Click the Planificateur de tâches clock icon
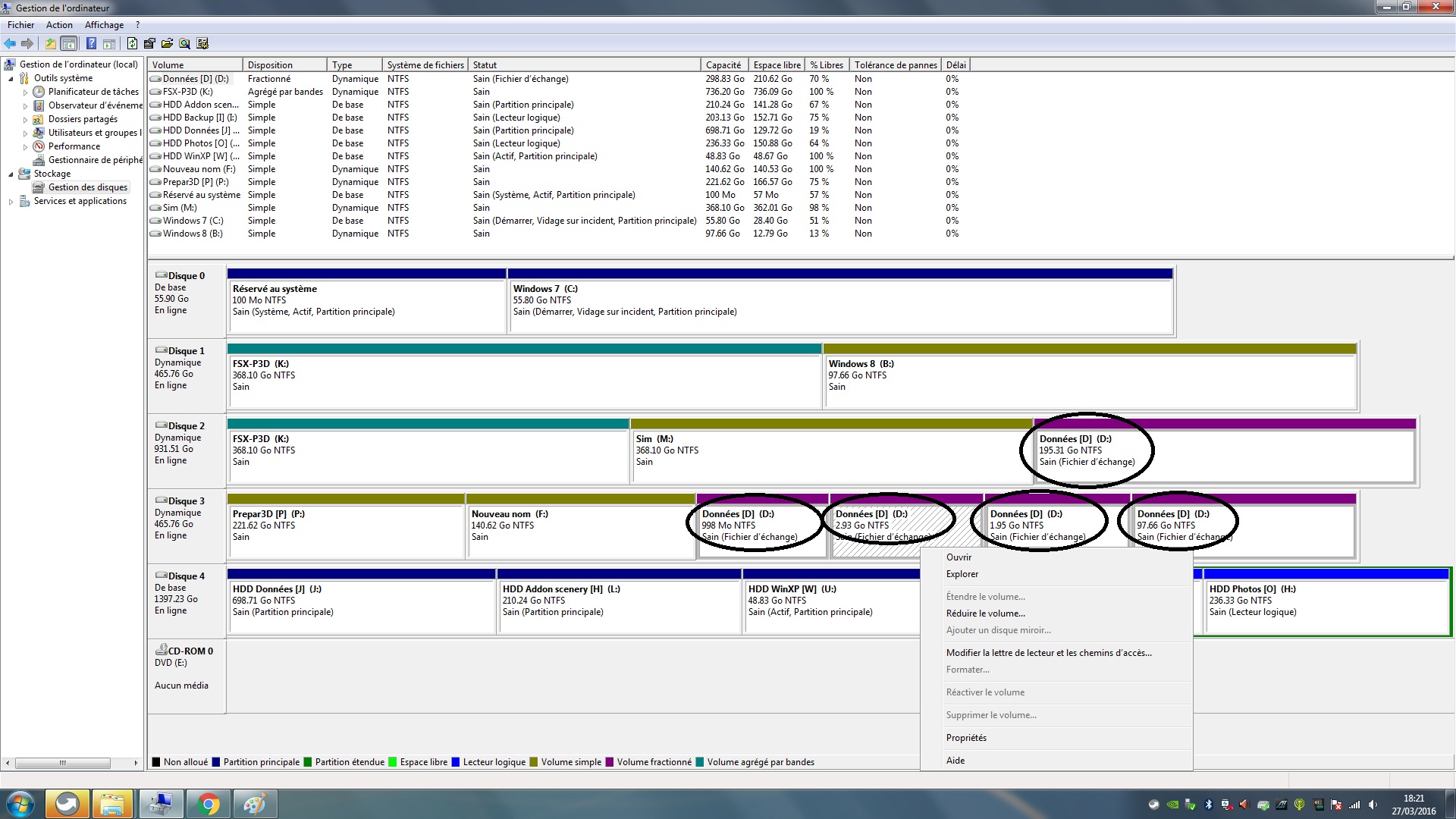Viewport: 1456px width, 819px height. (x=39, y=92)
